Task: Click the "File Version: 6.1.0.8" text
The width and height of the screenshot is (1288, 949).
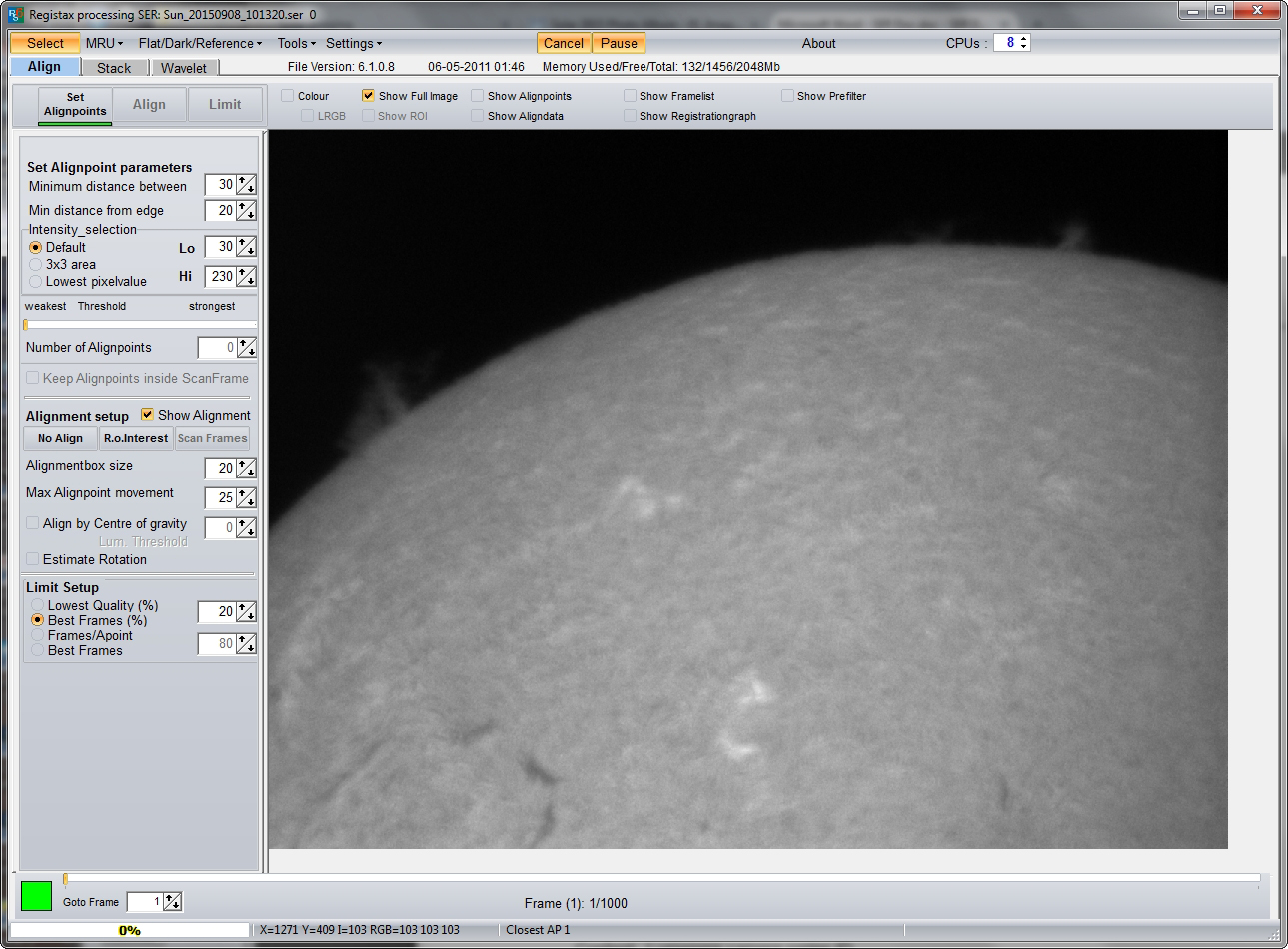Action: (341, 67)
